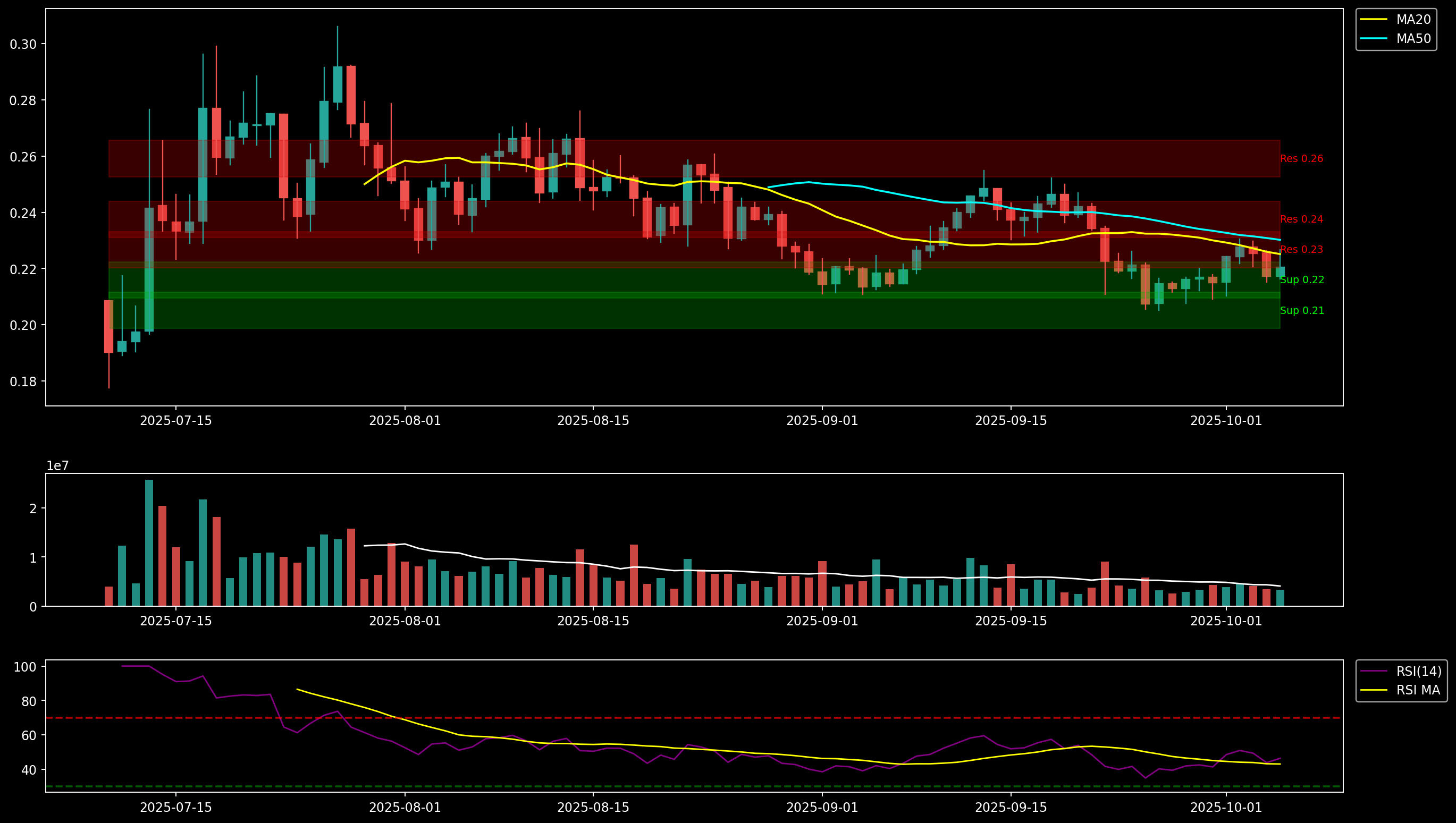
Task: Click the 2025-08-01 tick on price chart
Action: click(x=405, y=421)
